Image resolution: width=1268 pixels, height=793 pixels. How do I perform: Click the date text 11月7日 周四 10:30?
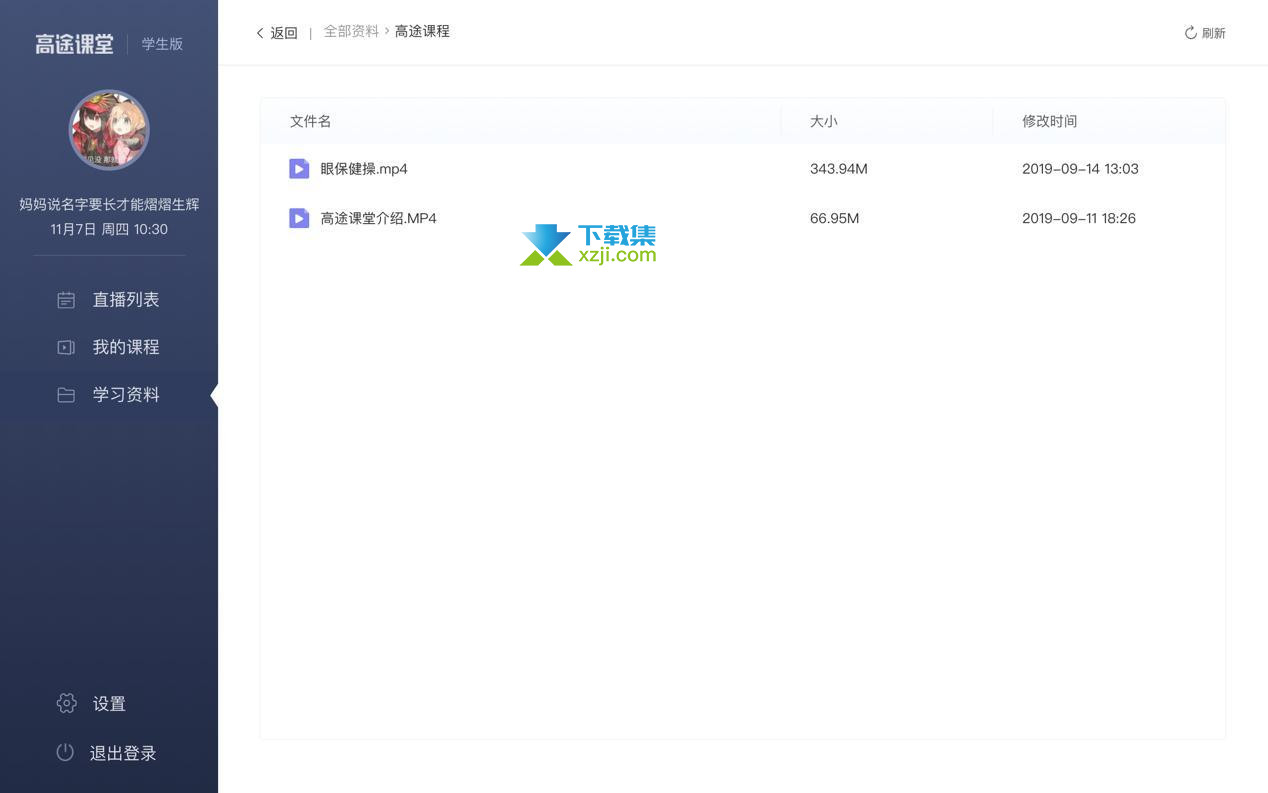coord(109,229)
